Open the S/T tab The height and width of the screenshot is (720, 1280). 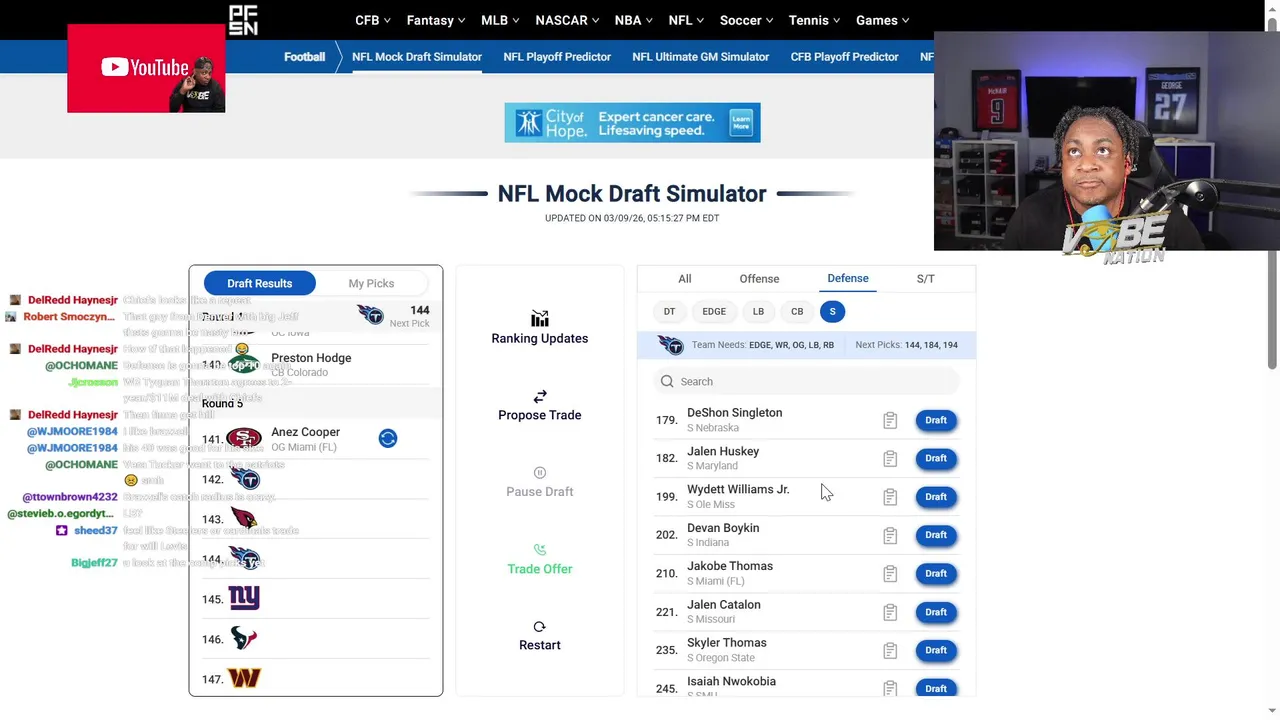(x=926, y=279)
